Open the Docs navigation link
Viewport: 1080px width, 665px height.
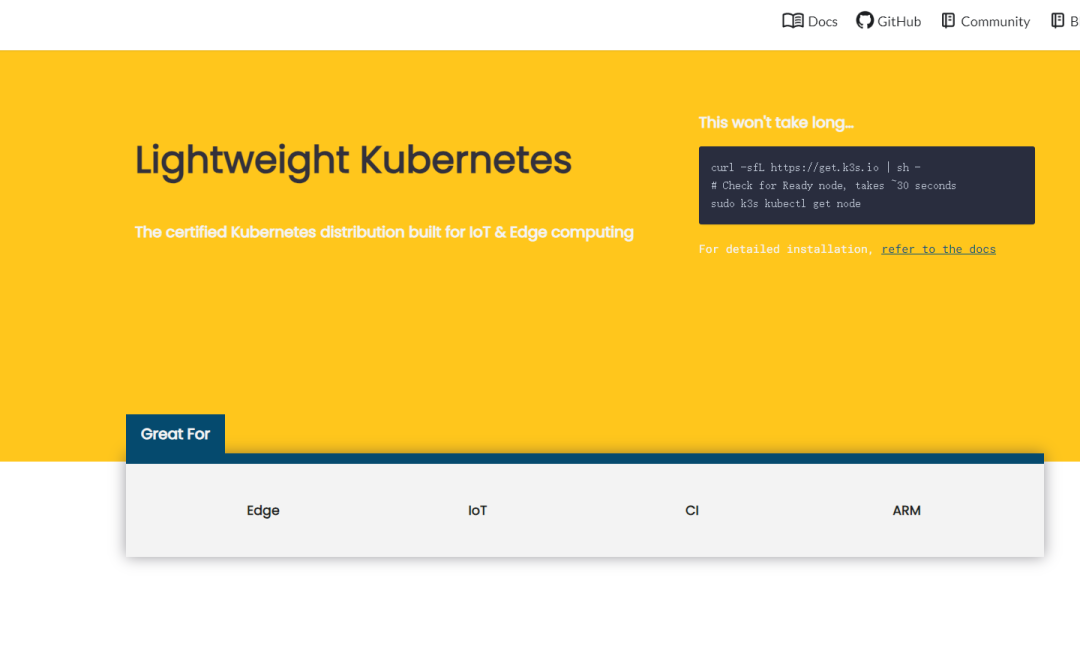[810, 21]
